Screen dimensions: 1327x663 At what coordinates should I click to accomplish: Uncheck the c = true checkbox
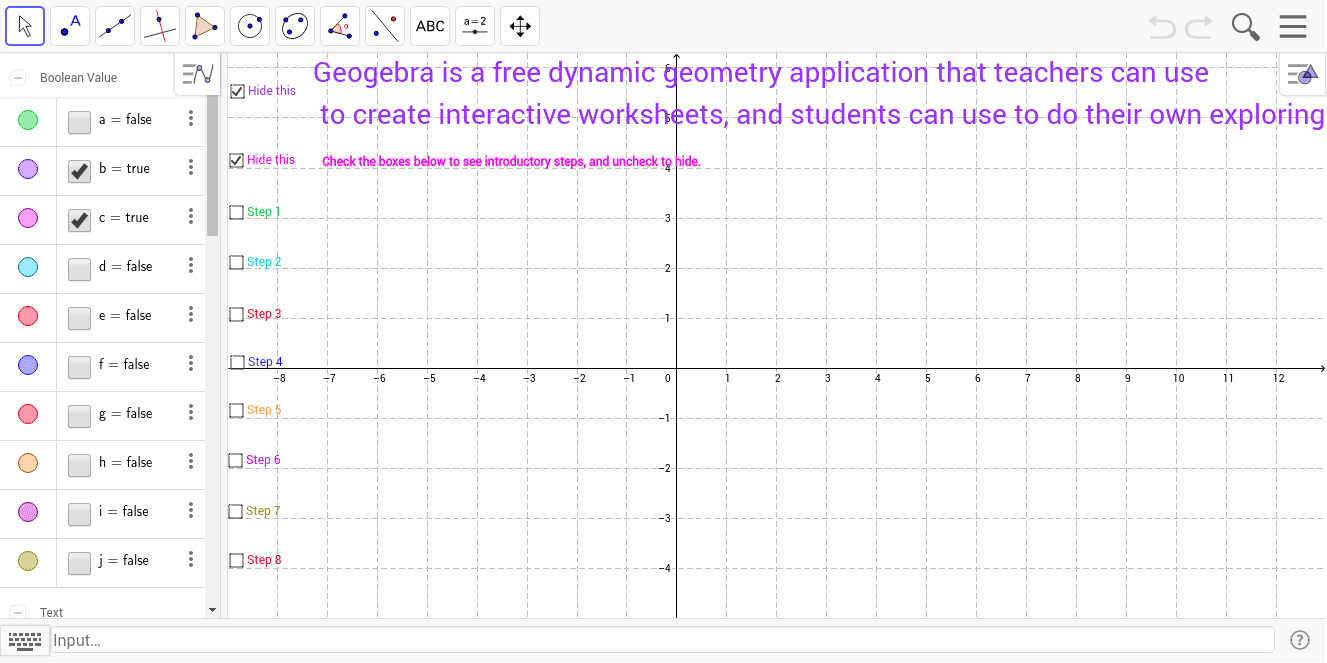tap(79, 219)
